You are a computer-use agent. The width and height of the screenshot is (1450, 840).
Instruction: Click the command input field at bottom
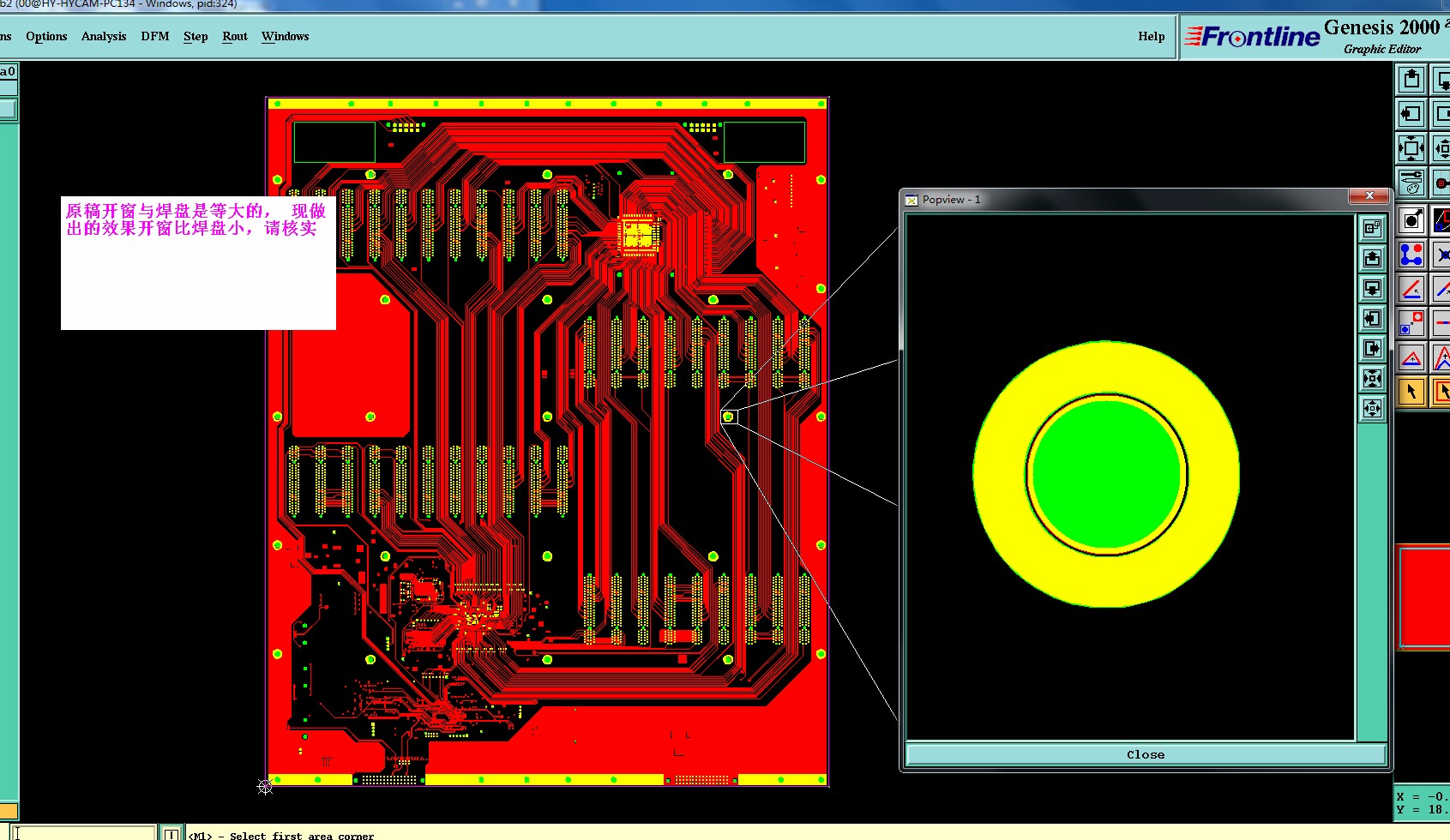pos(84,833)
